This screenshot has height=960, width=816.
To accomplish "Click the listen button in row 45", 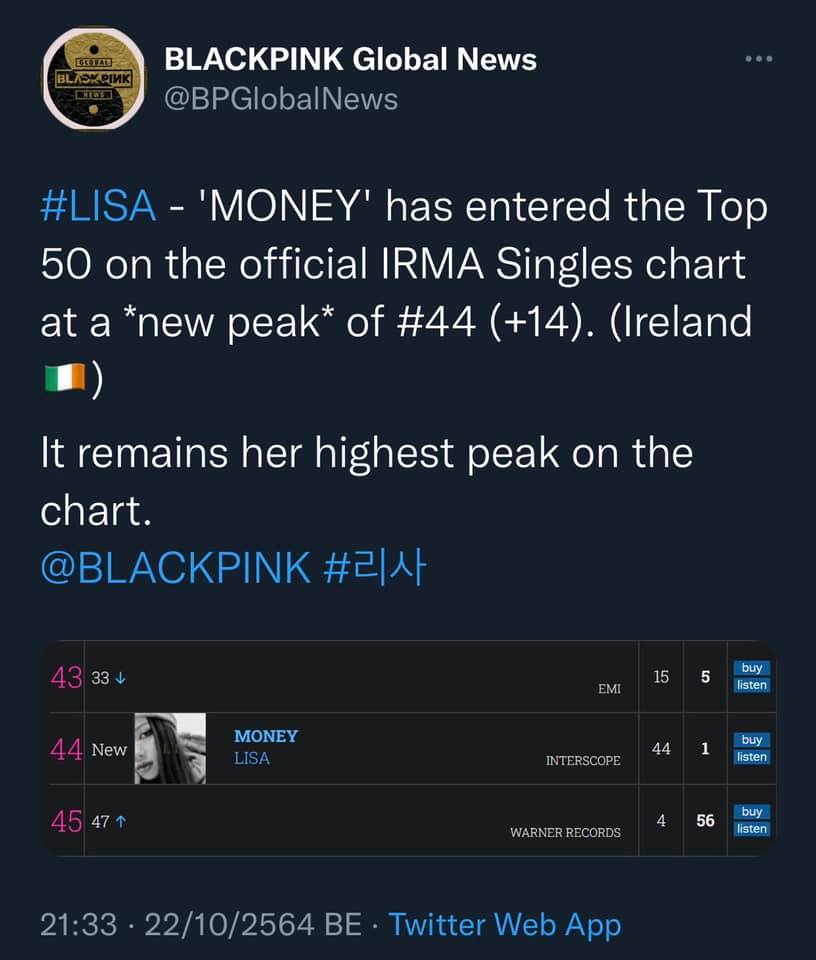I will tap(752, 829).
